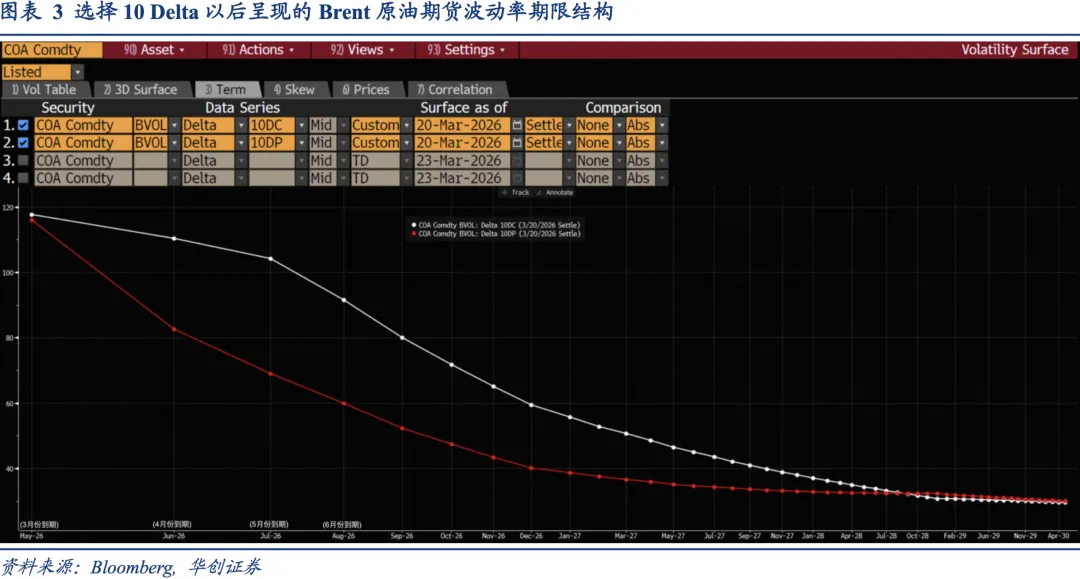Click row 2 COA Comdty security field

(83, 143)
